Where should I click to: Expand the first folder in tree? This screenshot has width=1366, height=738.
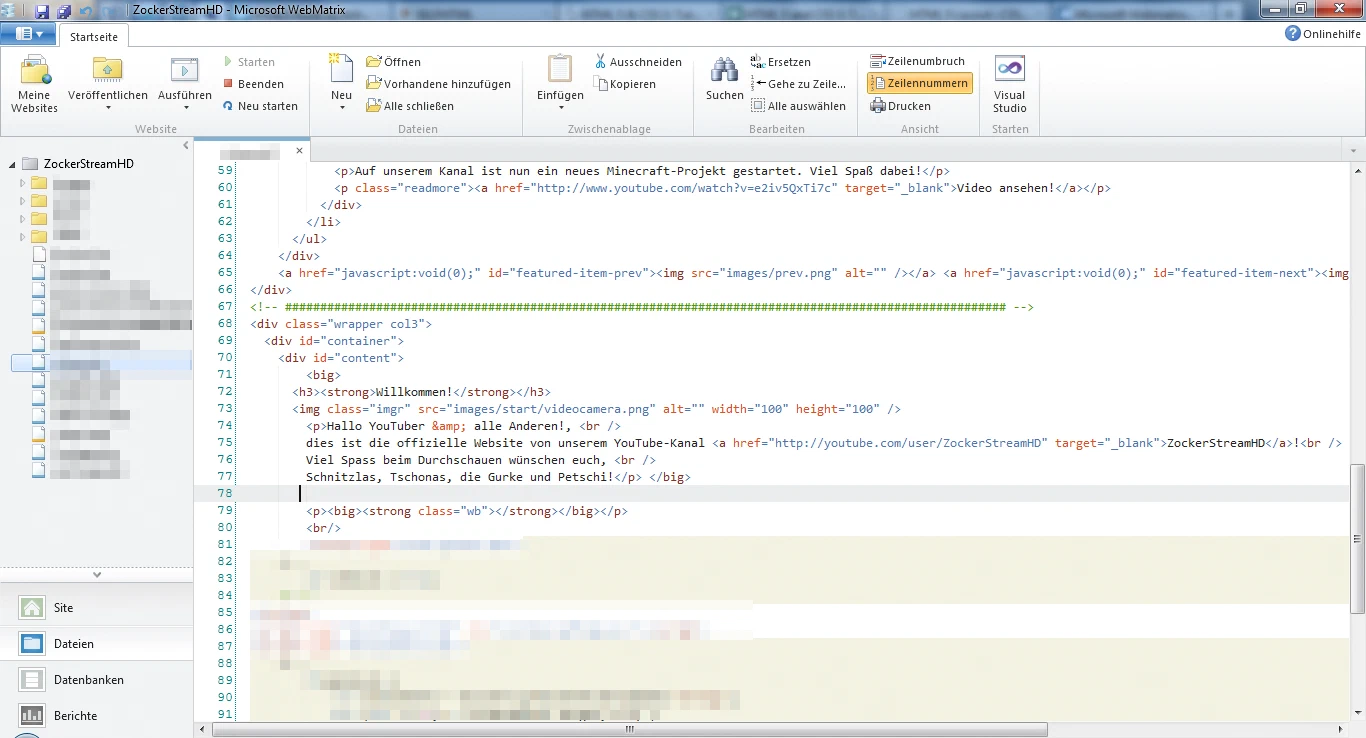(x=22, y=183)
